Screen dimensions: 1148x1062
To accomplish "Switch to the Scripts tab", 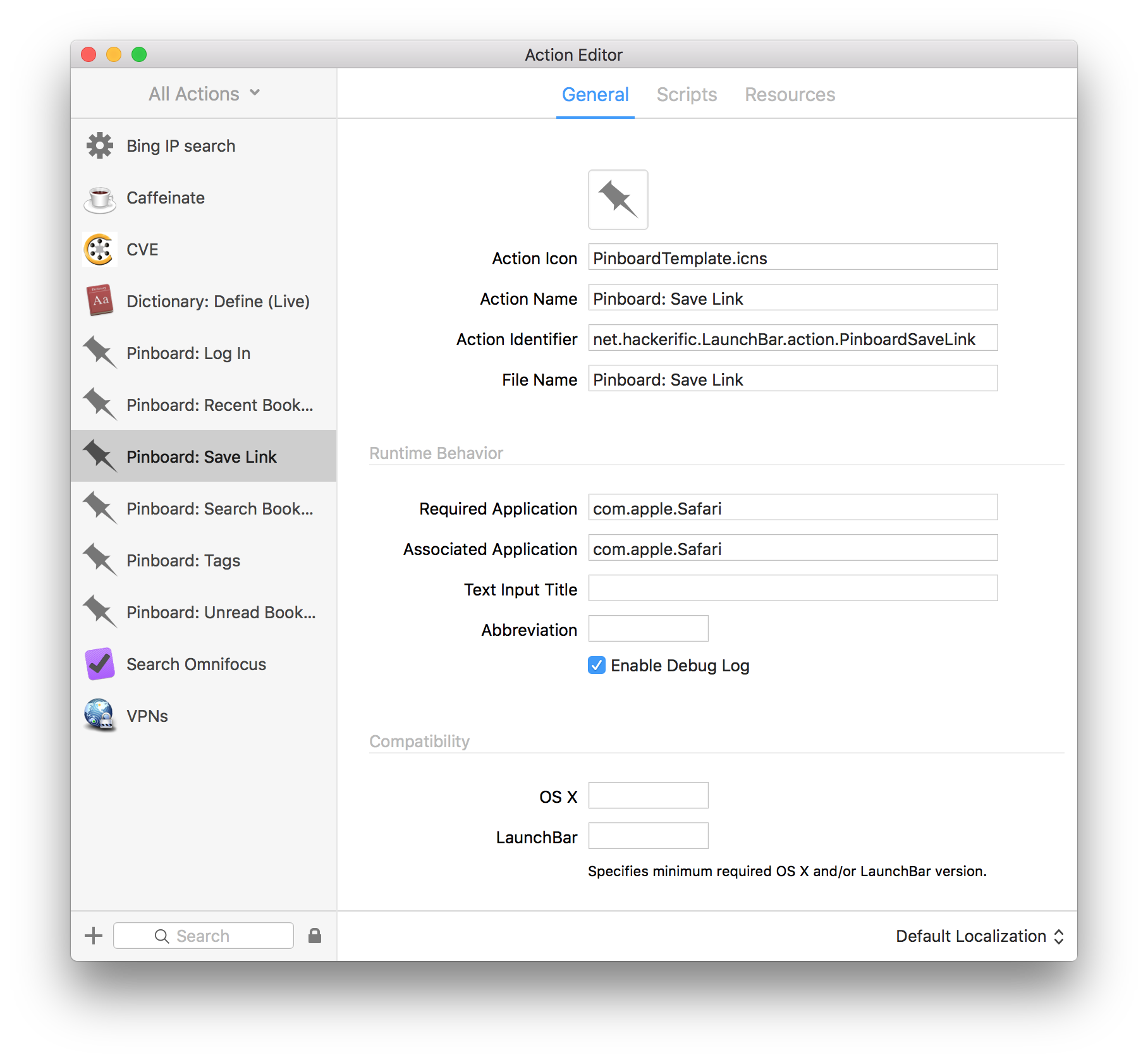I will click(687, 95).
